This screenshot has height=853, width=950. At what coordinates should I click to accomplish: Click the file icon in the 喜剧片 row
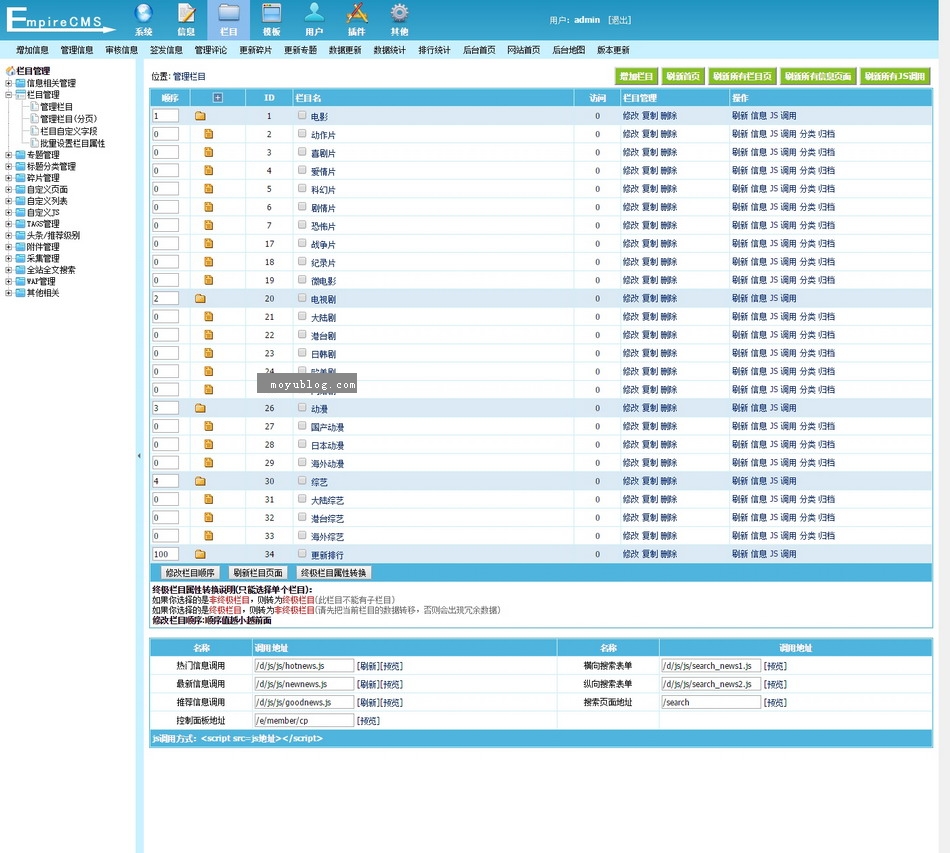(x=208, y=152)
